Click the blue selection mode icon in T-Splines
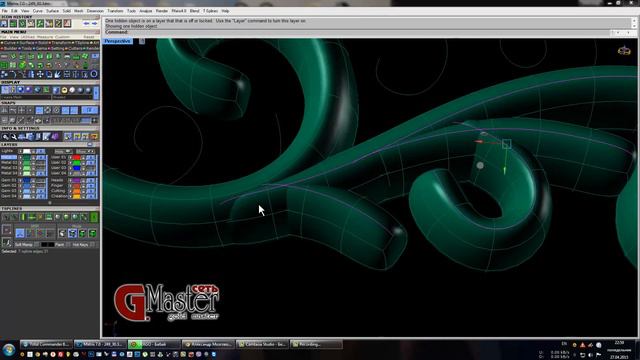The image size is (640, 360). [x=20, y=233]
